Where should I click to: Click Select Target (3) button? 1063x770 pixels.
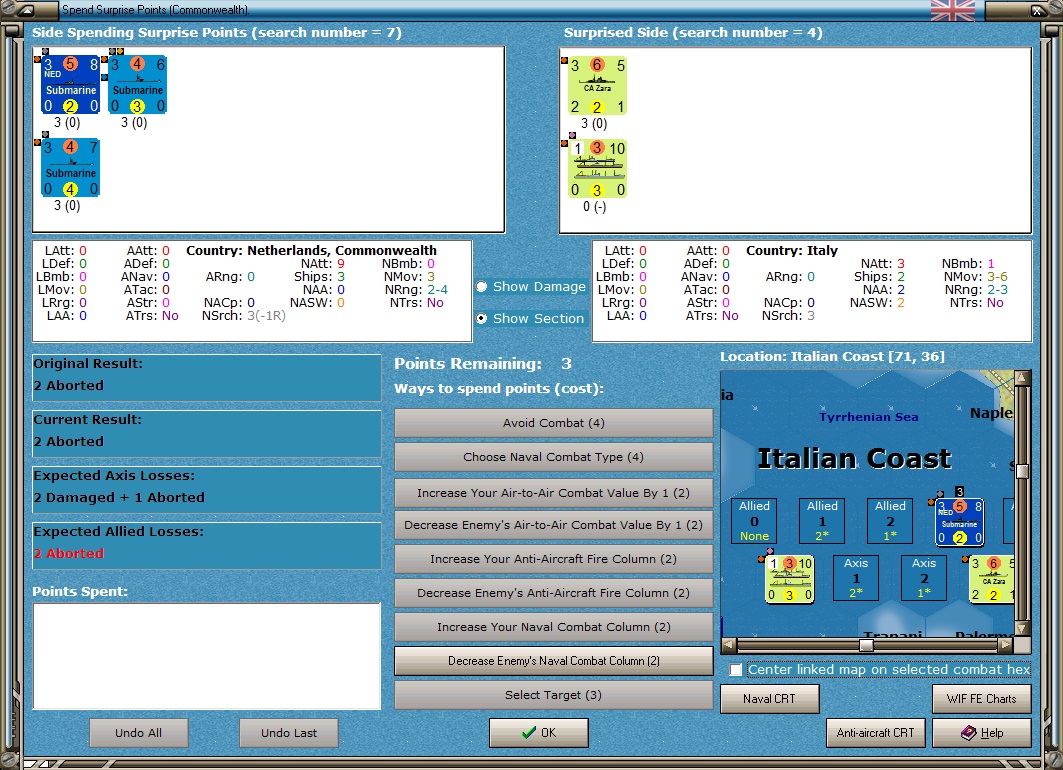pyautogui.click(x=553, y=695)
